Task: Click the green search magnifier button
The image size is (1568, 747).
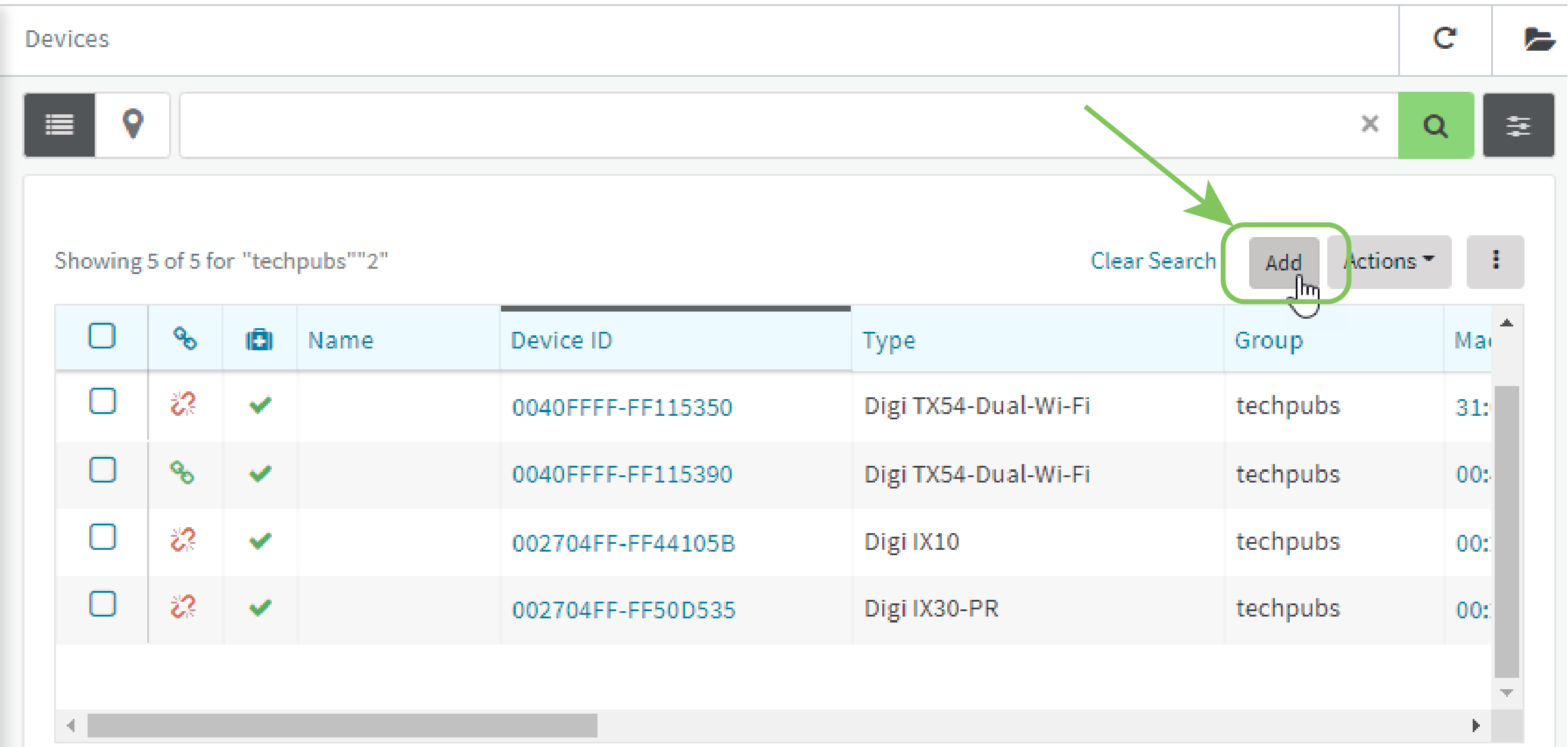Action: (x=1435, y=126)
